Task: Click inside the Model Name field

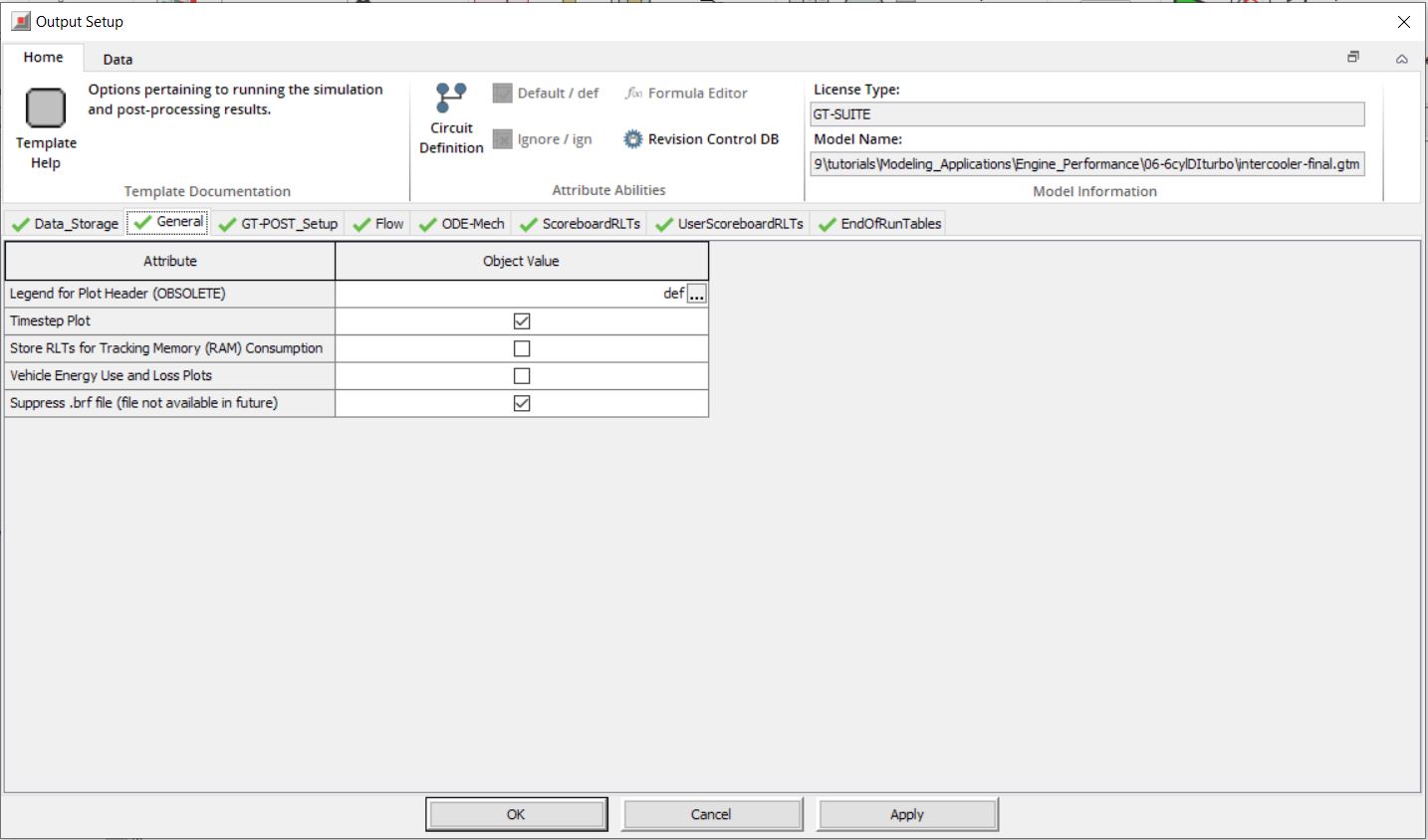Action: (x=1085, y=164)
